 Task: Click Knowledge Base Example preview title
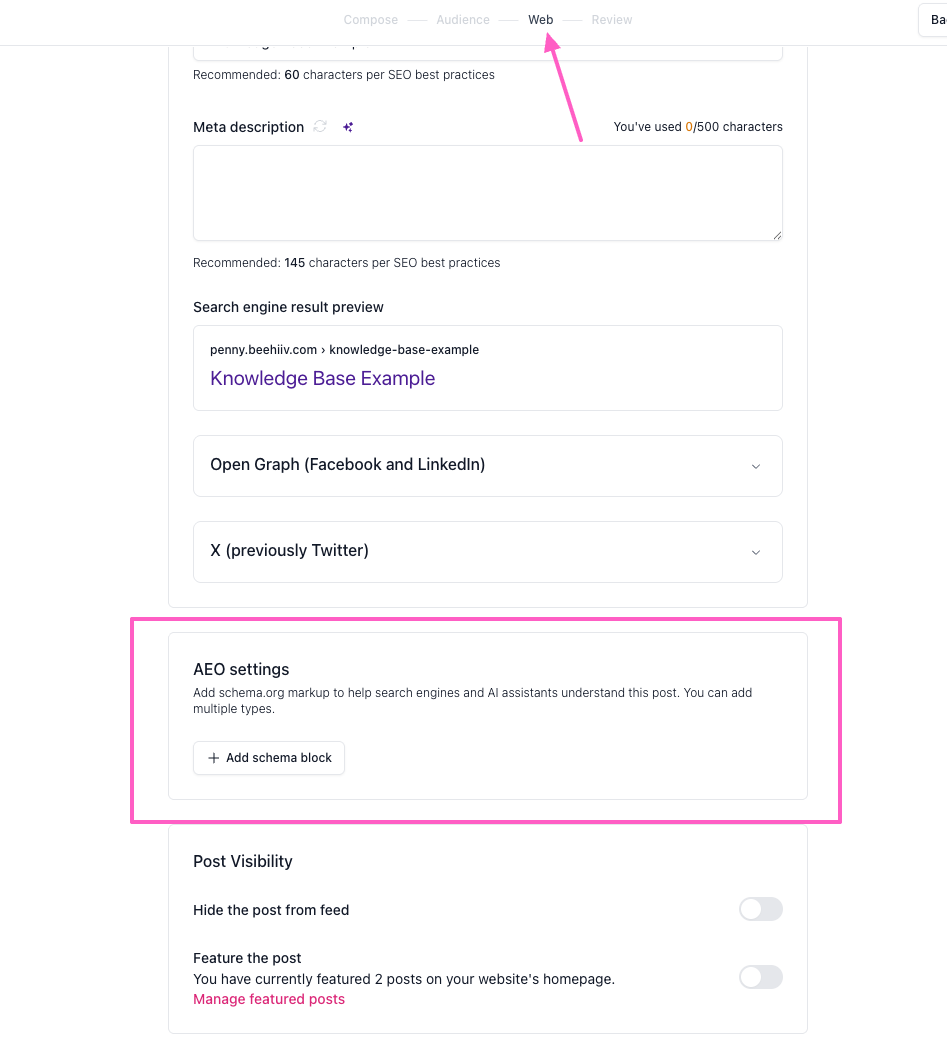[x=322, y=378]
